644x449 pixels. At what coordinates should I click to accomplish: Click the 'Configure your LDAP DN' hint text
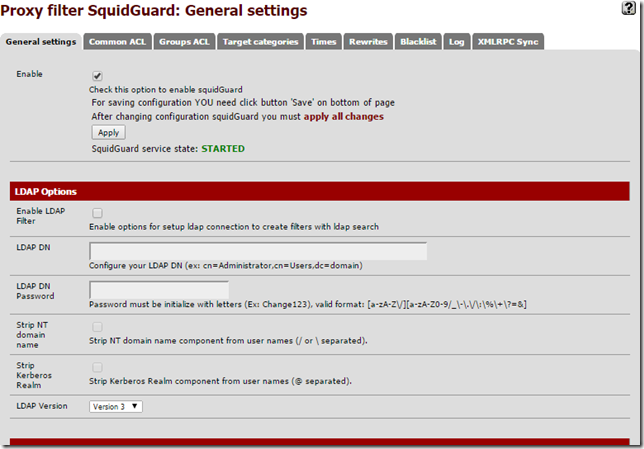[226, 266]
